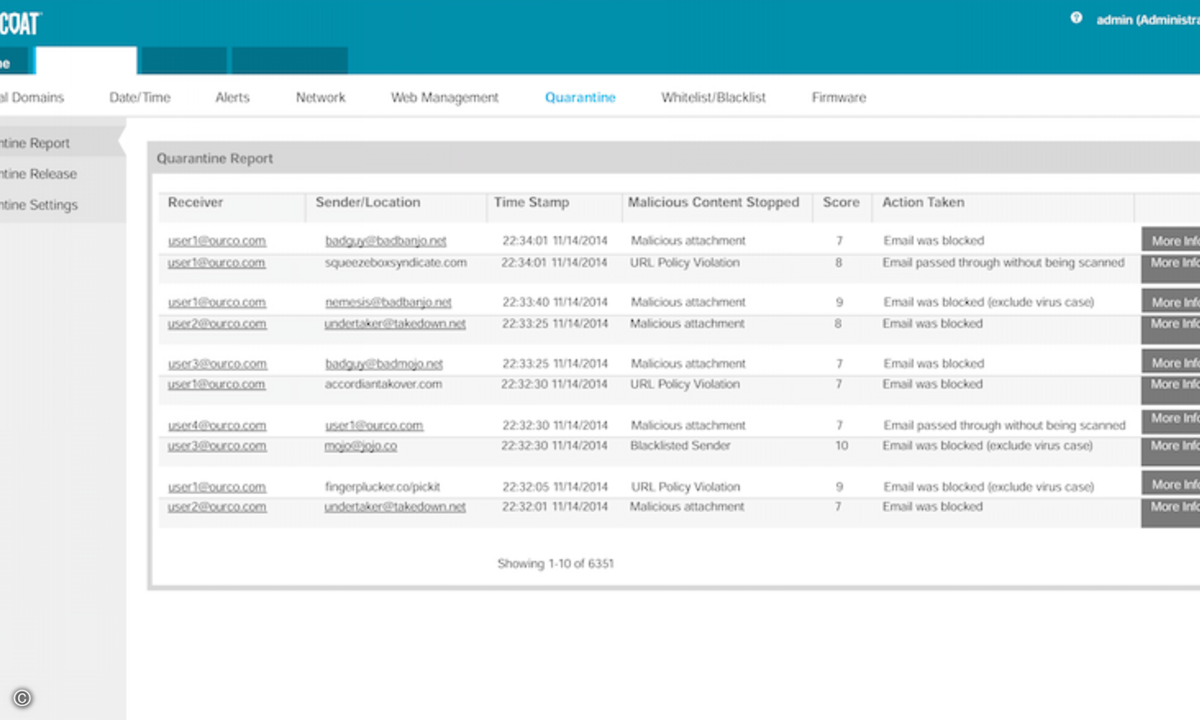Image resolution: width=1200 pixels, height=720 pixels.
Task: Click the Score column header
Action: [x=841, y=202]
